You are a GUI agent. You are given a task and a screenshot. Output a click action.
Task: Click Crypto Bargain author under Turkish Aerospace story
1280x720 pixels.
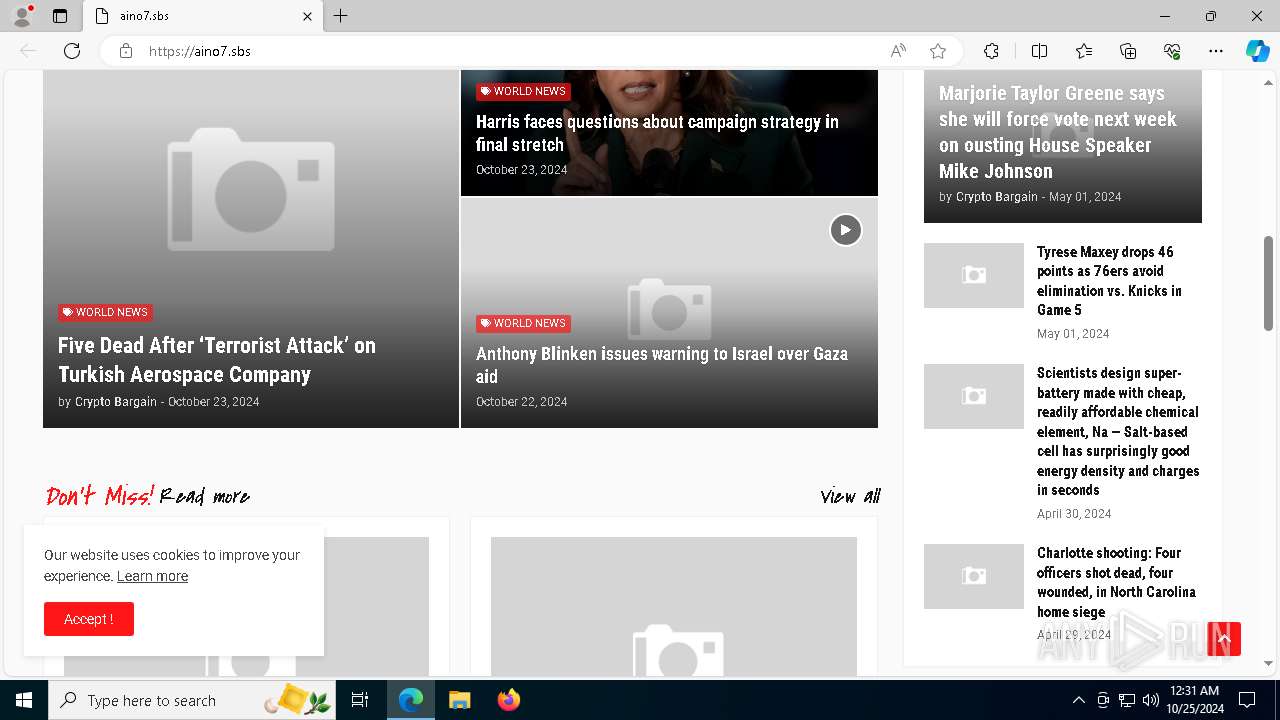116,402
